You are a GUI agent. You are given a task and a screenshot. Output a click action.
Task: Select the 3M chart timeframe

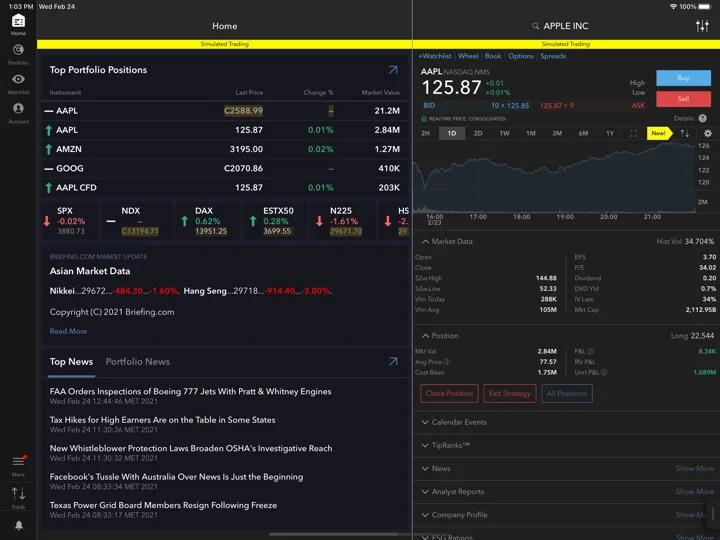[557, 133]
